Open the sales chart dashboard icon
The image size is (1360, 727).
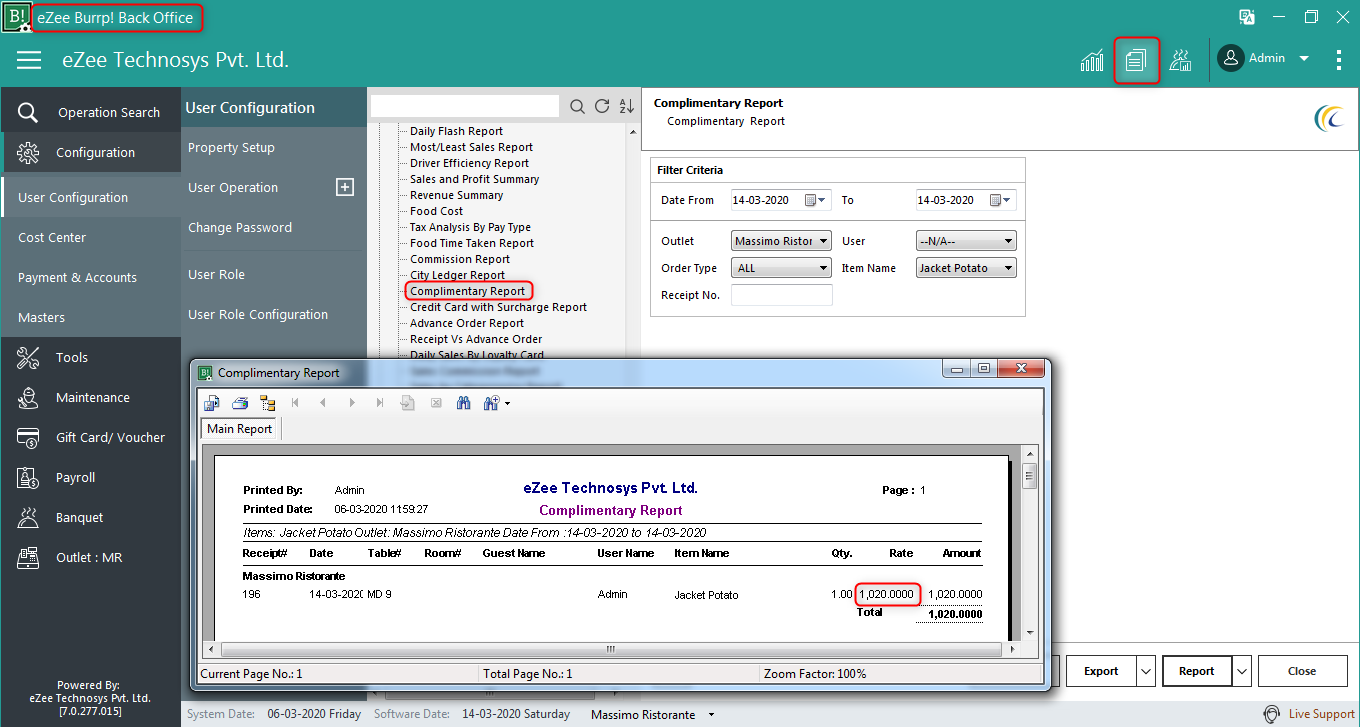click(1092, 60)
